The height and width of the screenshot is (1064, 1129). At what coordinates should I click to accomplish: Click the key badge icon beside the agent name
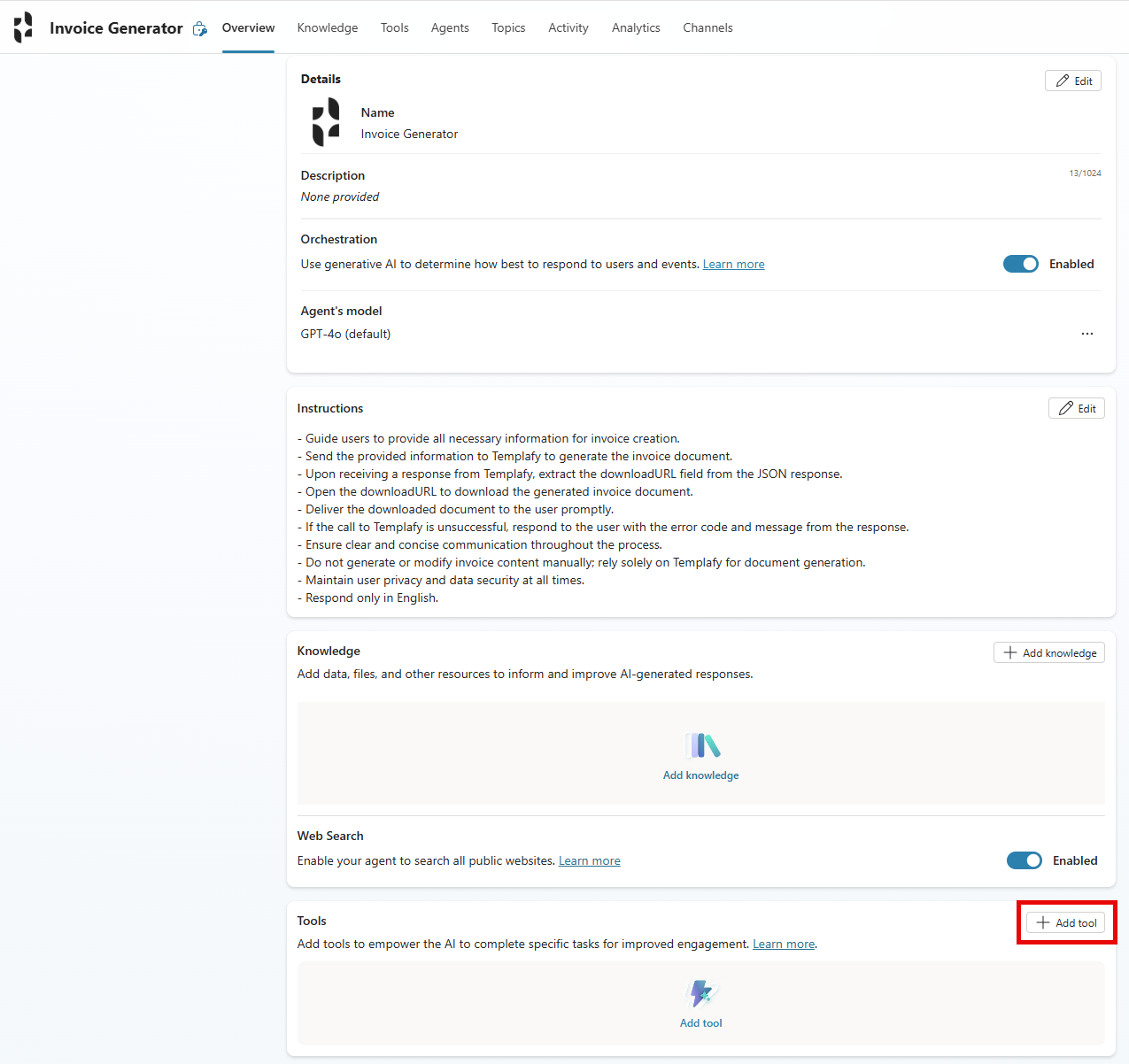(x=199, y=28)
